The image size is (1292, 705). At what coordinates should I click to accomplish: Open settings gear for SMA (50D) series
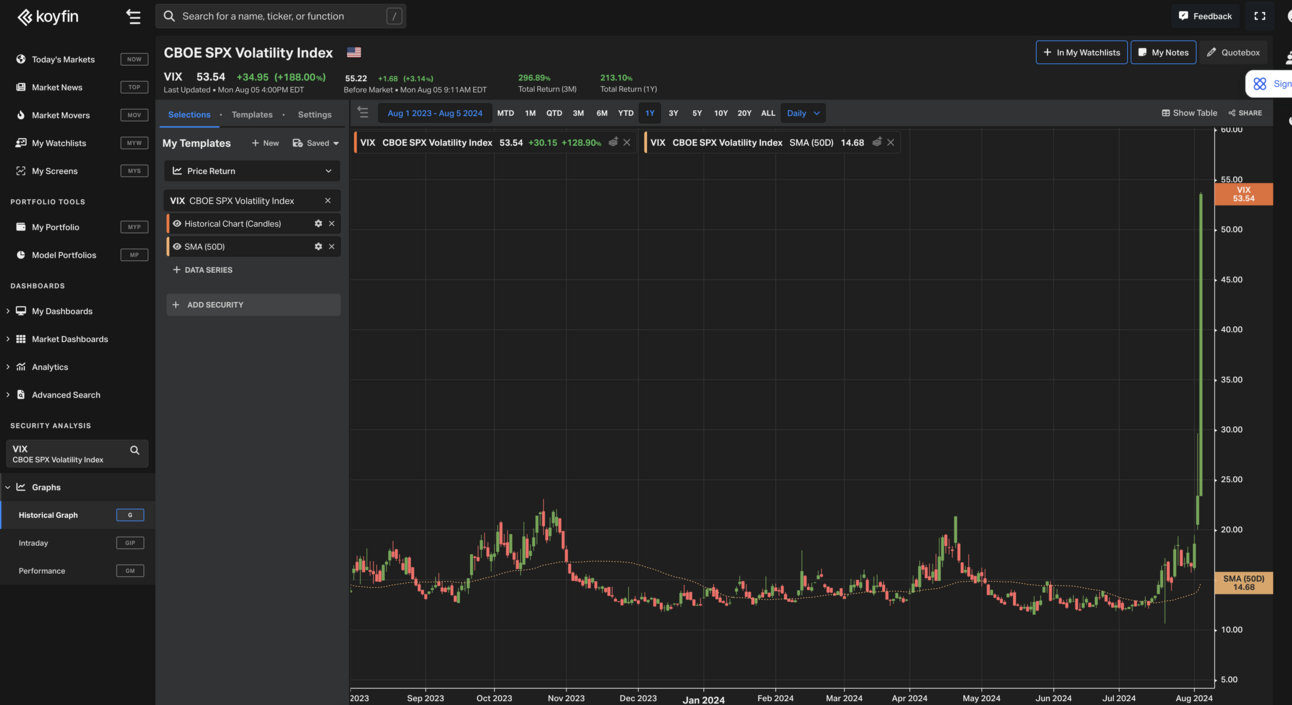point(318,247)
